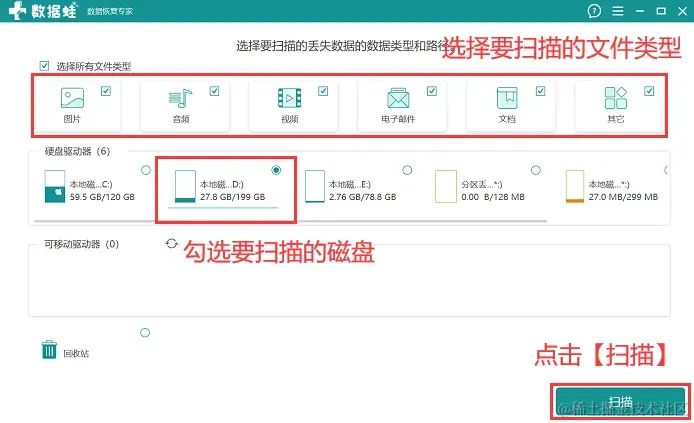Click the 文档 document type icon
Image resolution: width=694 pixels, height=423 pixels.
pos(507,98)
